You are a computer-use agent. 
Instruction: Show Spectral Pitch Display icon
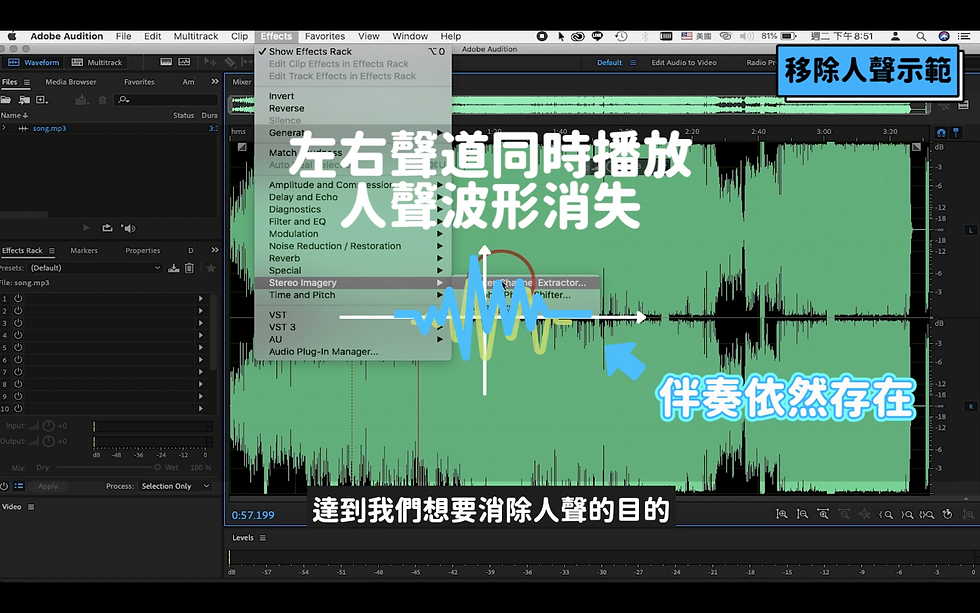(x=184, y=62)
